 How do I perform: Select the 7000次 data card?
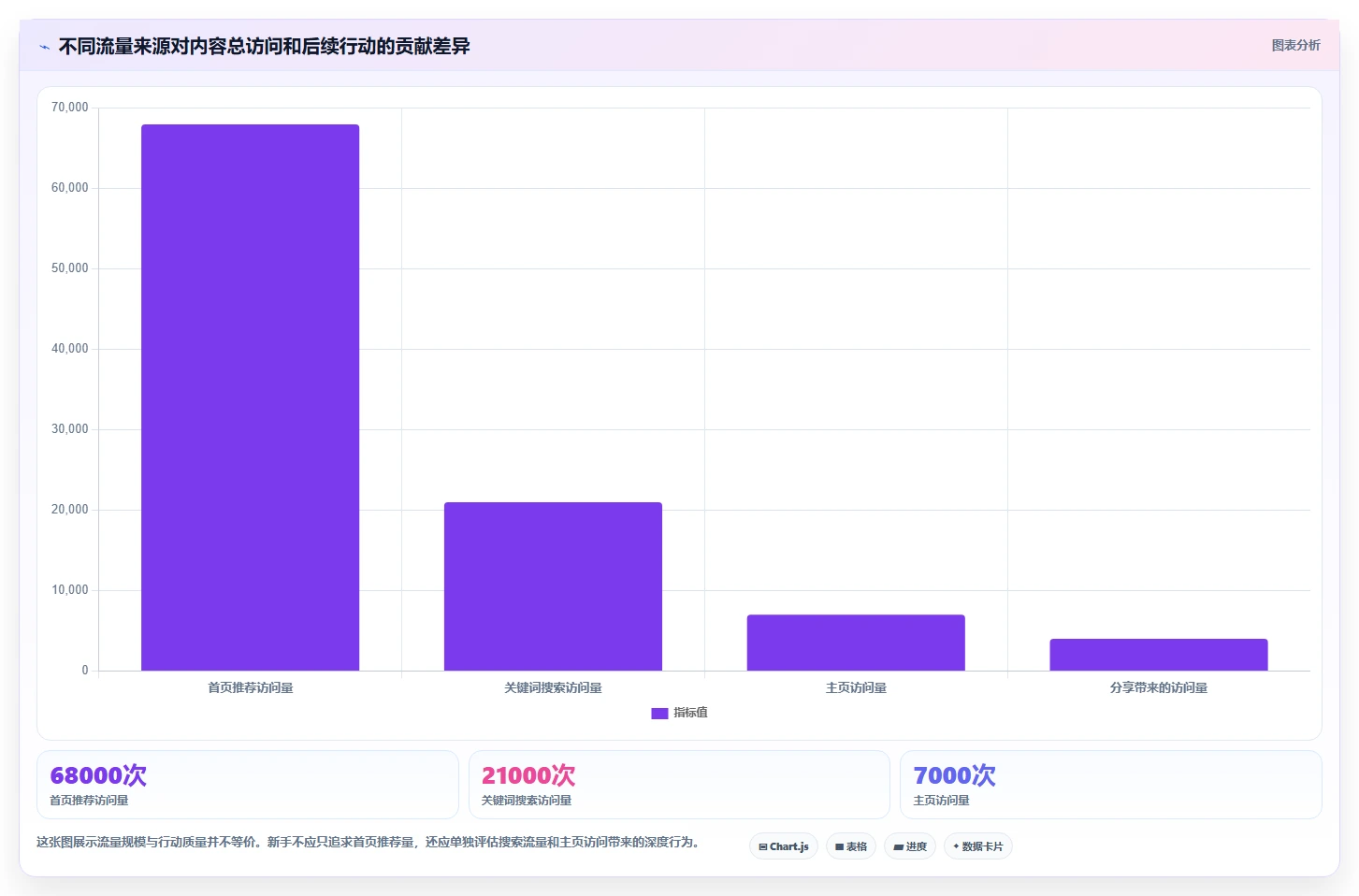point(1110,785)
